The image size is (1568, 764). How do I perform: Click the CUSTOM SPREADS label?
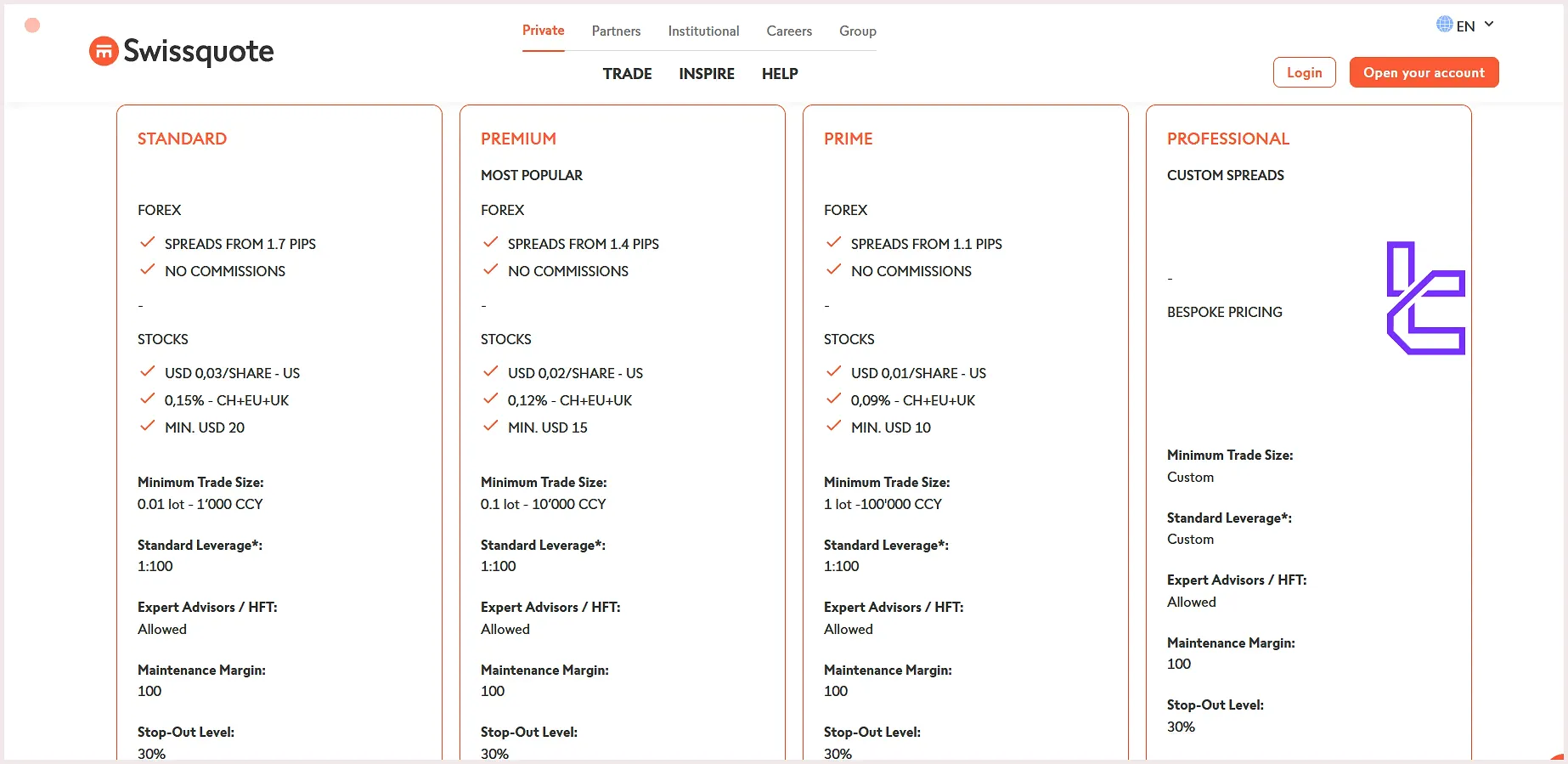click(x=1225, y=175)
